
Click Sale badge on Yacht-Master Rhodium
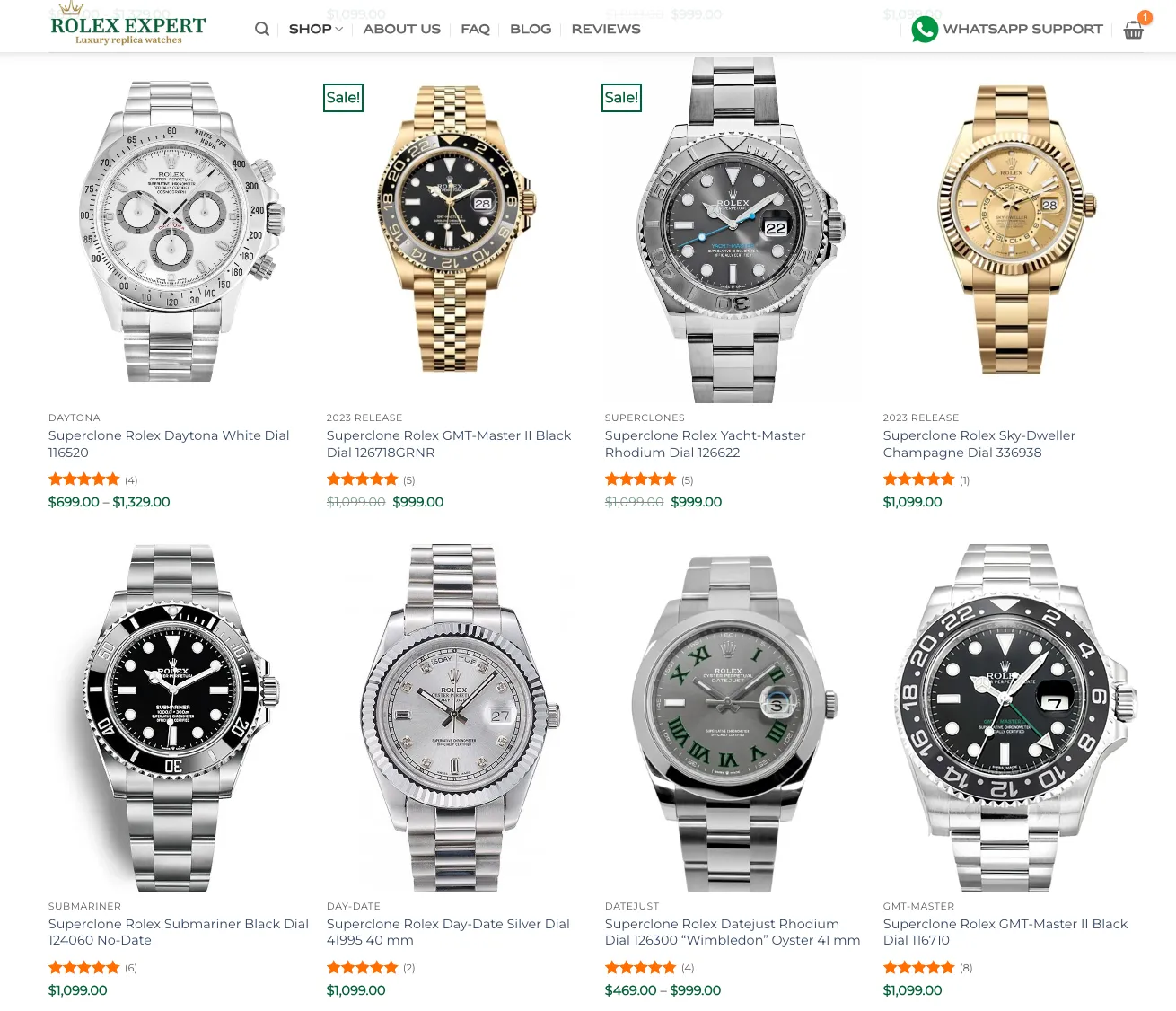pyautogui.click(x=621, y=98)
